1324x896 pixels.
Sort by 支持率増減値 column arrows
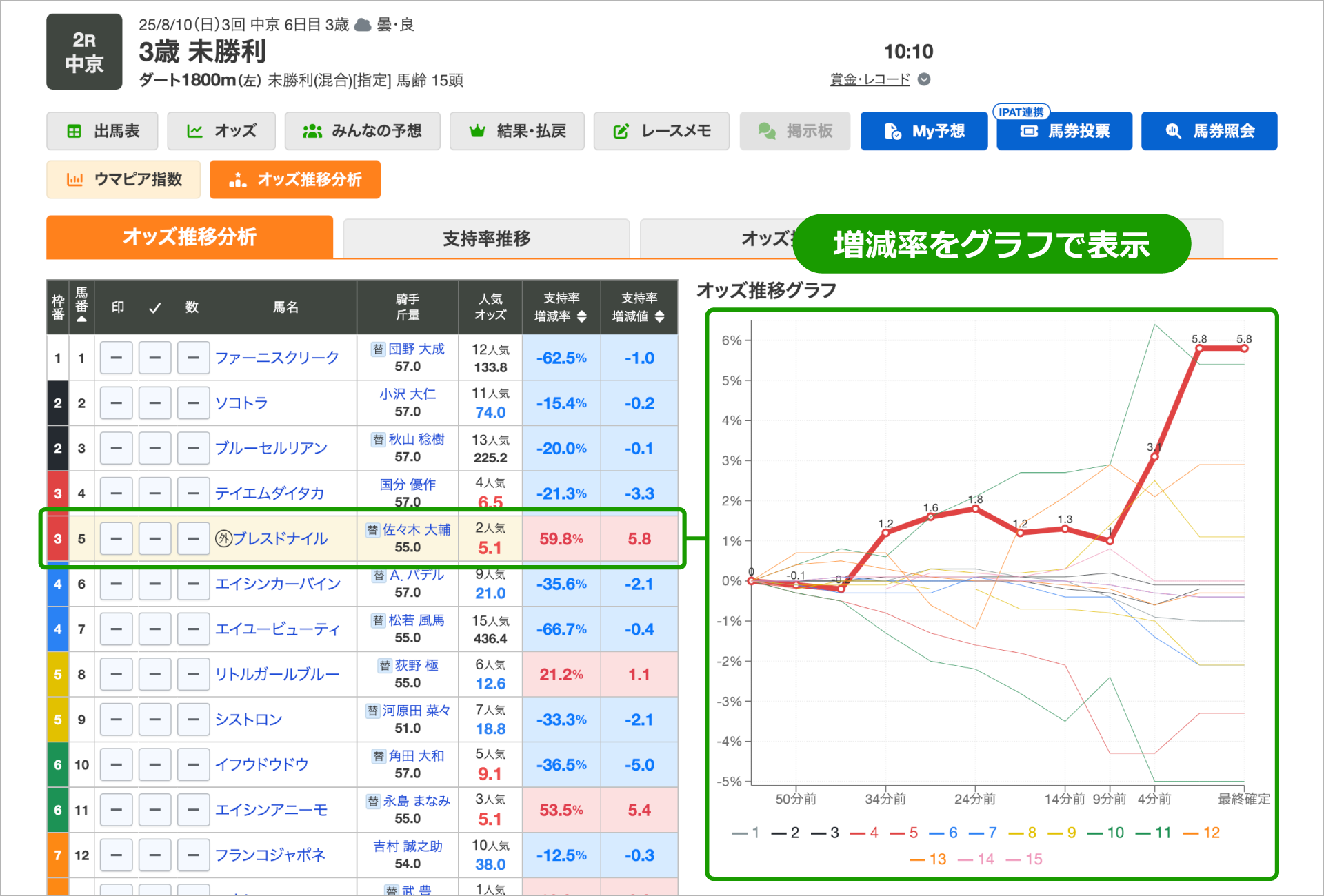click(660, 316)
